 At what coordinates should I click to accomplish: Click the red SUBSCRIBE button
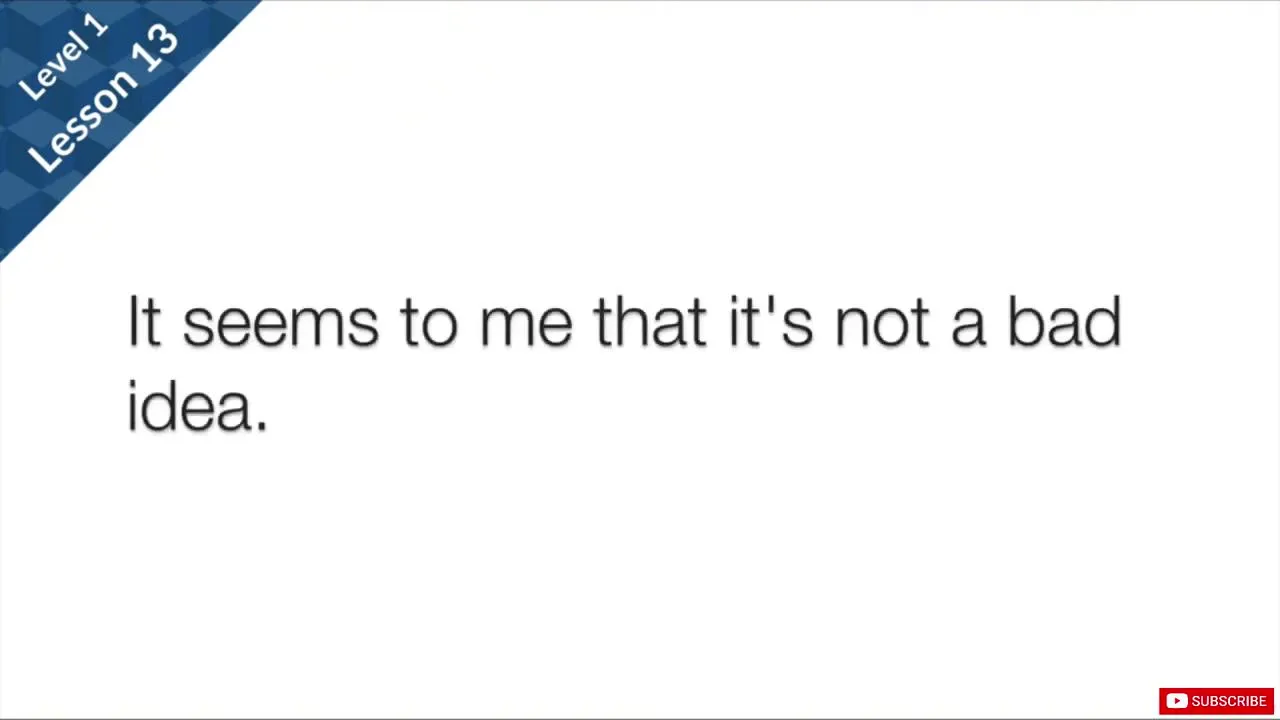pos(1216,701)
